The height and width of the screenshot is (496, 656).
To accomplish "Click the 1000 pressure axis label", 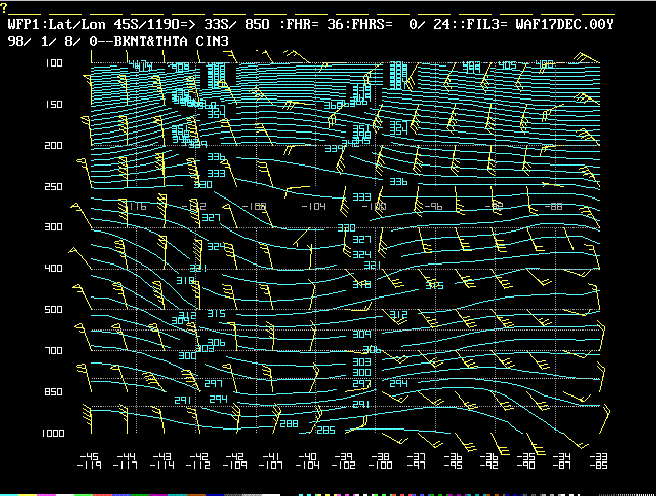I will 53,434.
